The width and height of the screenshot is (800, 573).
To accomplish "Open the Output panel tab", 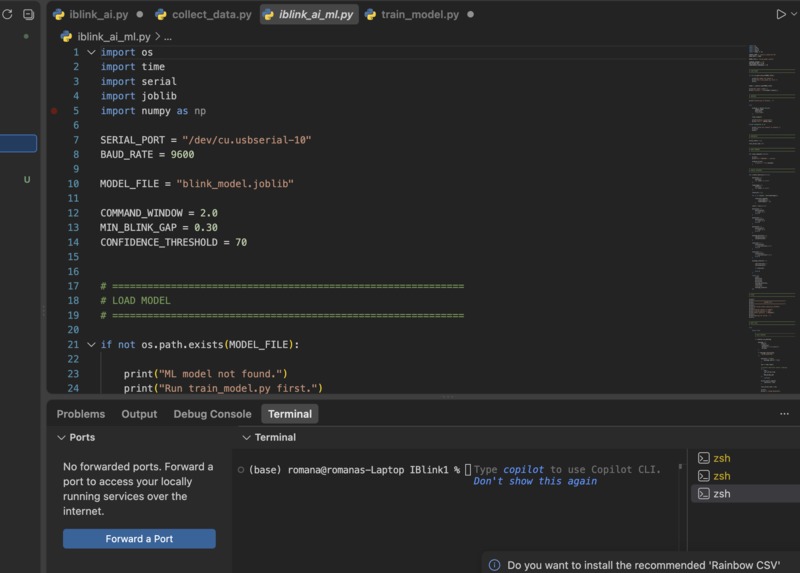I will 139,414.
